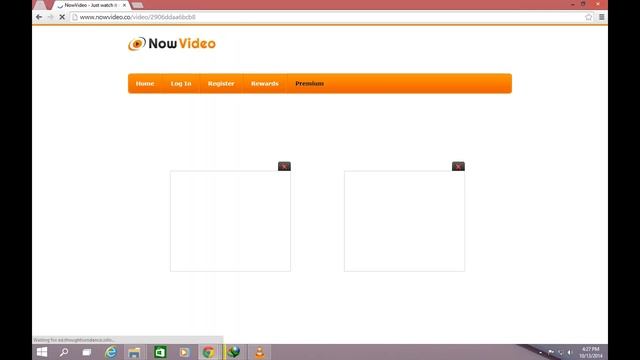Bookmark this page with the star icon

coord(589,17)
